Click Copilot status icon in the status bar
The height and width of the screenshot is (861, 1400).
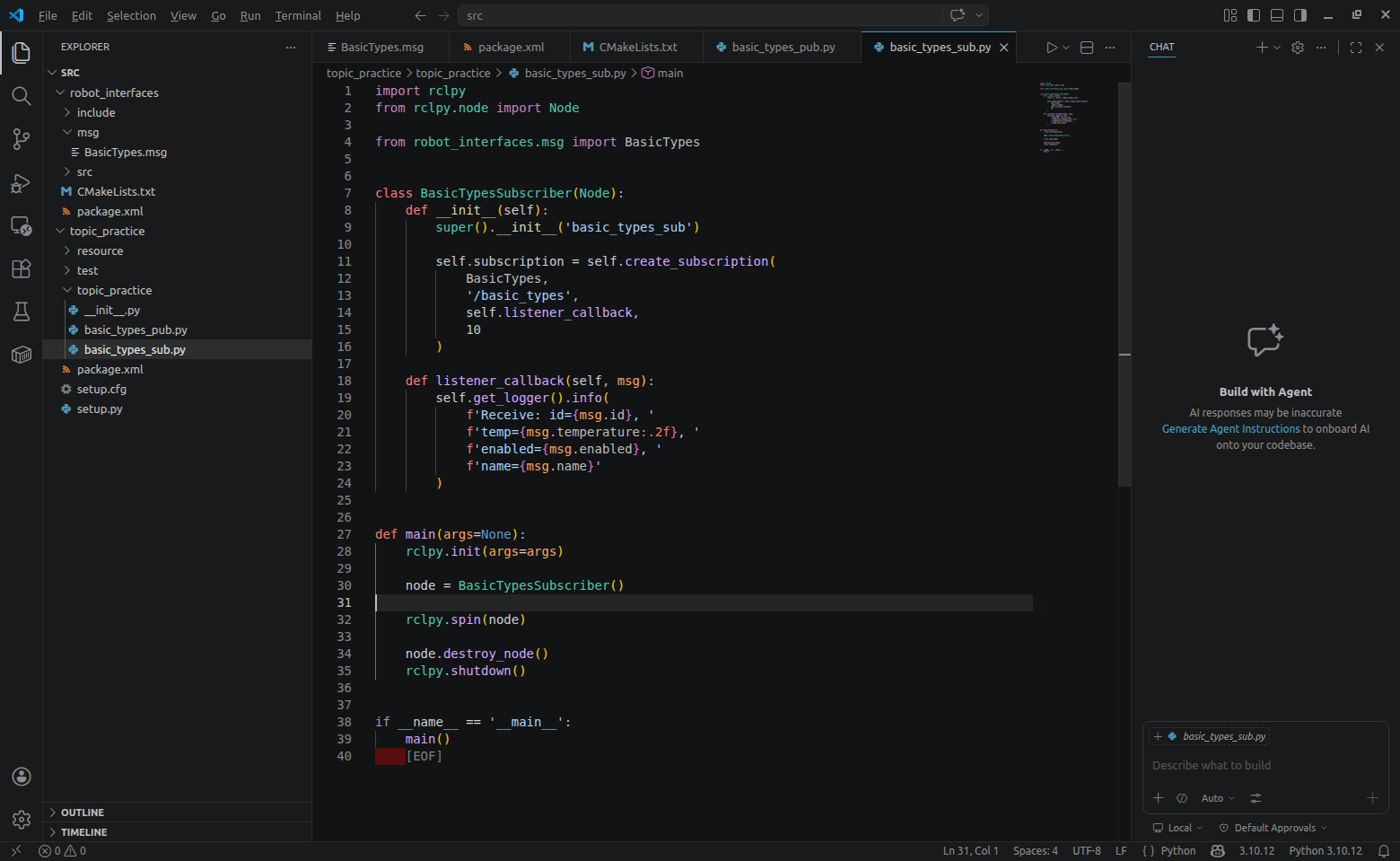point(1218,851)
